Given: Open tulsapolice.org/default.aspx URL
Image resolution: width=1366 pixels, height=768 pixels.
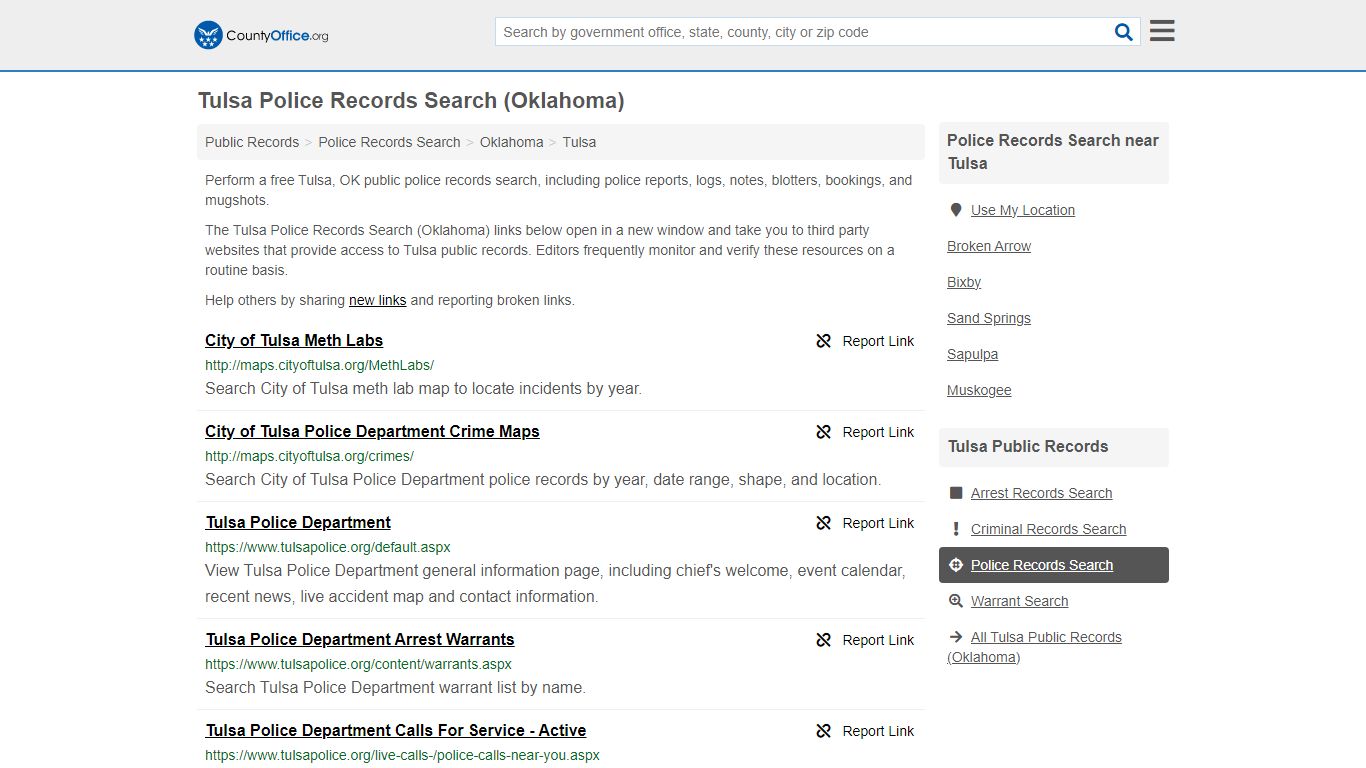Looking at the screenshot, I should point(328,547).
